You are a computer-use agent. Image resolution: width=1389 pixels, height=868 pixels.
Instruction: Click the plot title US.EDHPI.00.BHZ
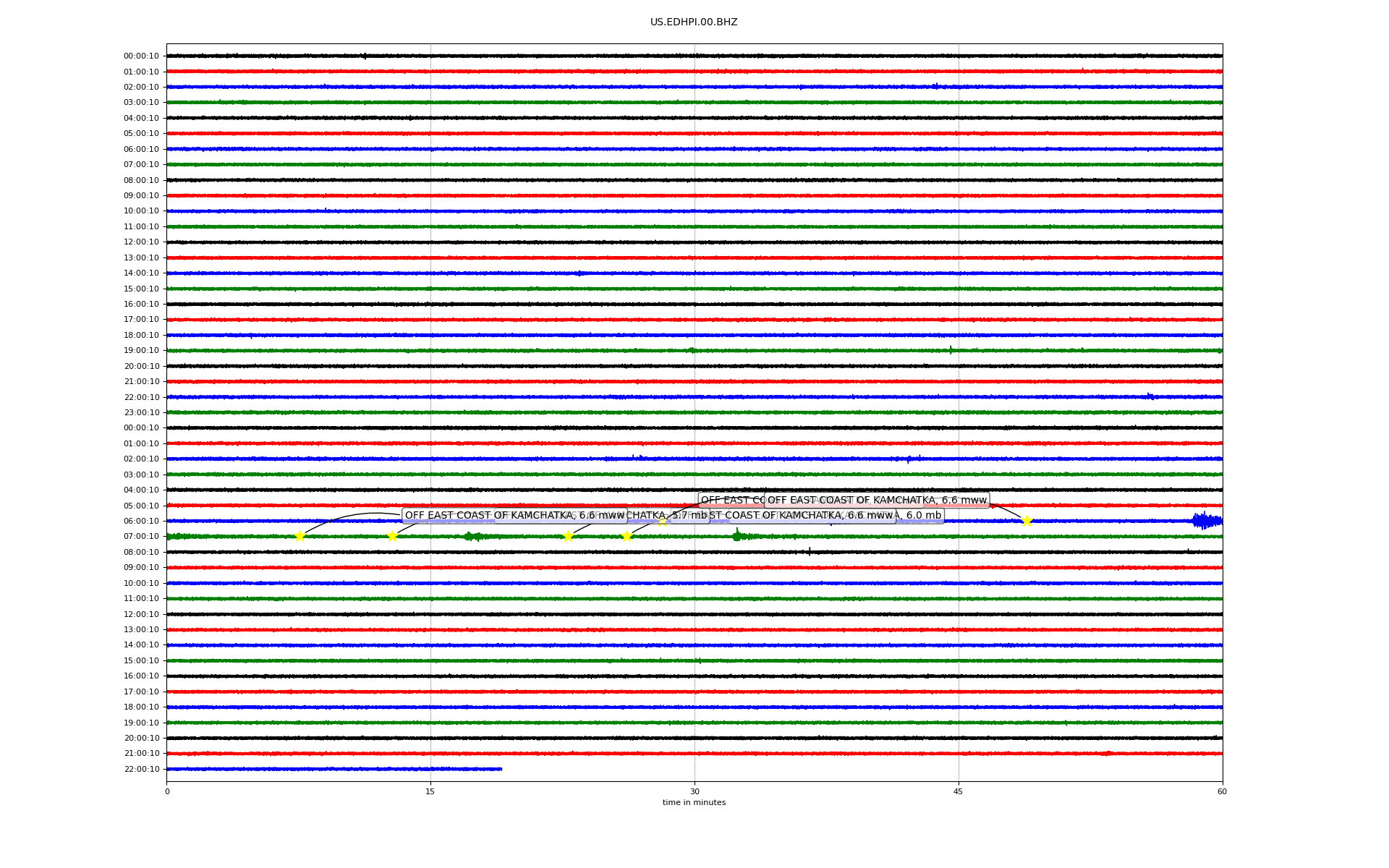coord(694,22)
